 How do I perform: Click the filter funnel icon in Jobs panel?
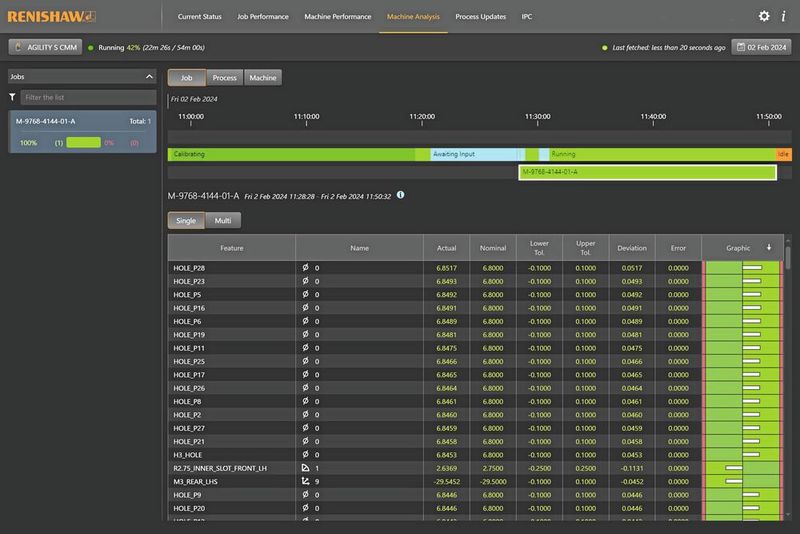(12, 97)
